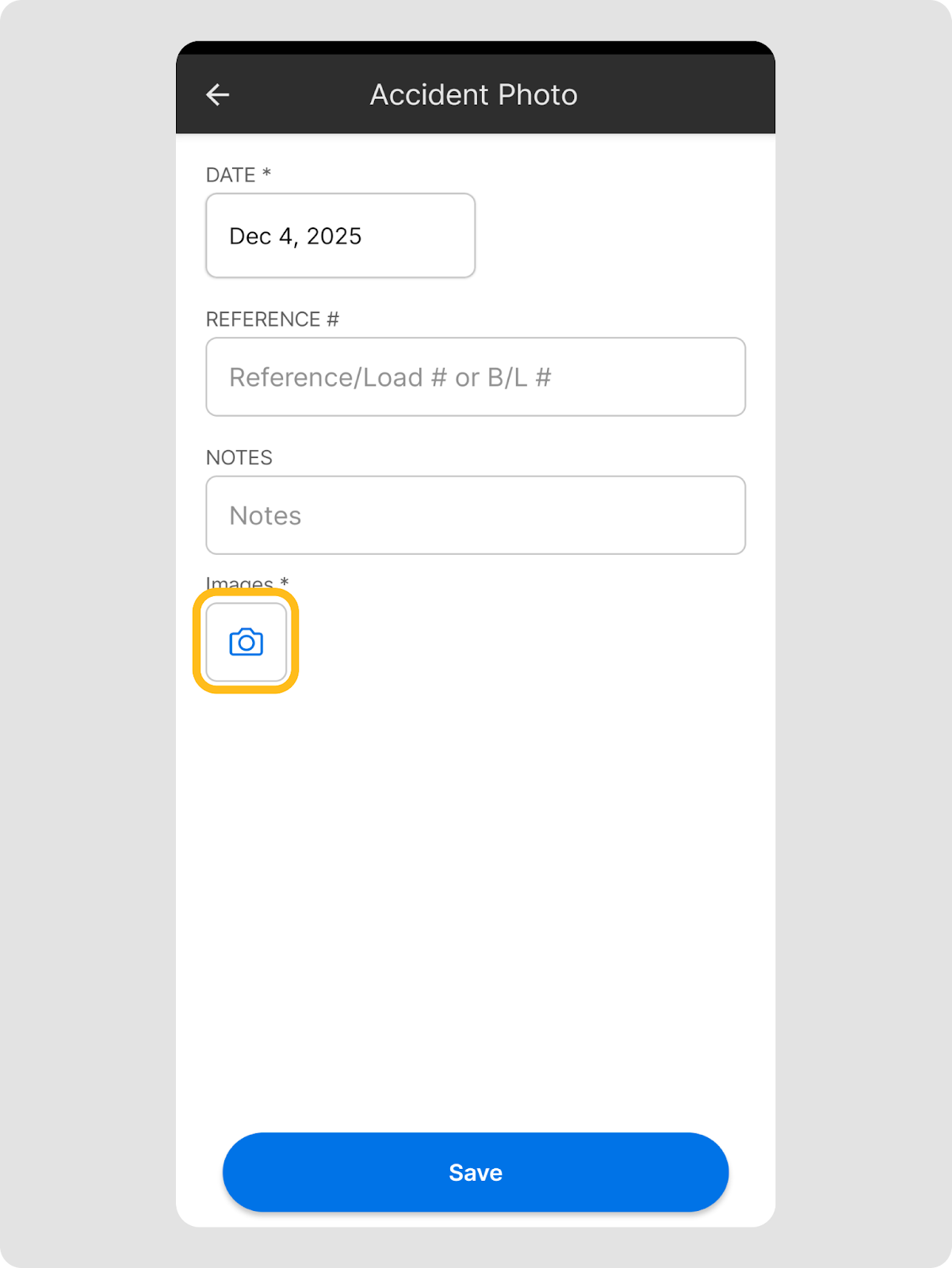Change the accident date from Dec 4, 2025
This screenshot has height=1268, width=952.
tap(340, 235)
